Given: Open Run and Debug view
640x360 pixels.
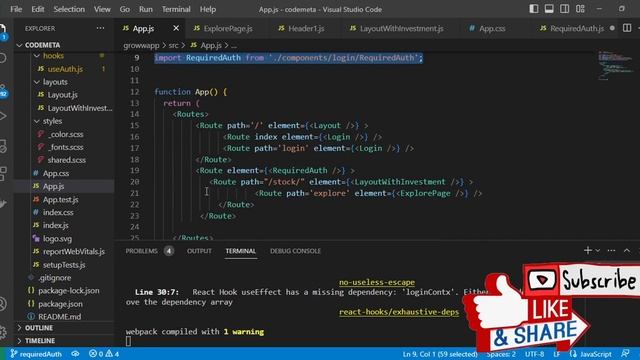Looking at the screenshot, I should [2, 117].
